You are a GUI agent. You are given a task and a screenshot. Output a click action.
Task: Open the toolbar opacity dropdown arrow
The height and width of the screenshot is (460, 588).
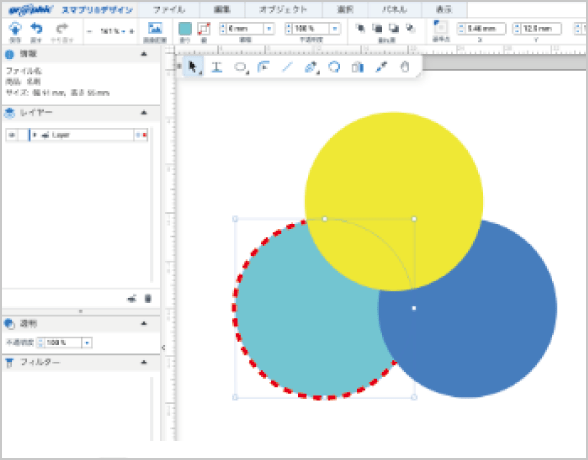pos(335,28)
